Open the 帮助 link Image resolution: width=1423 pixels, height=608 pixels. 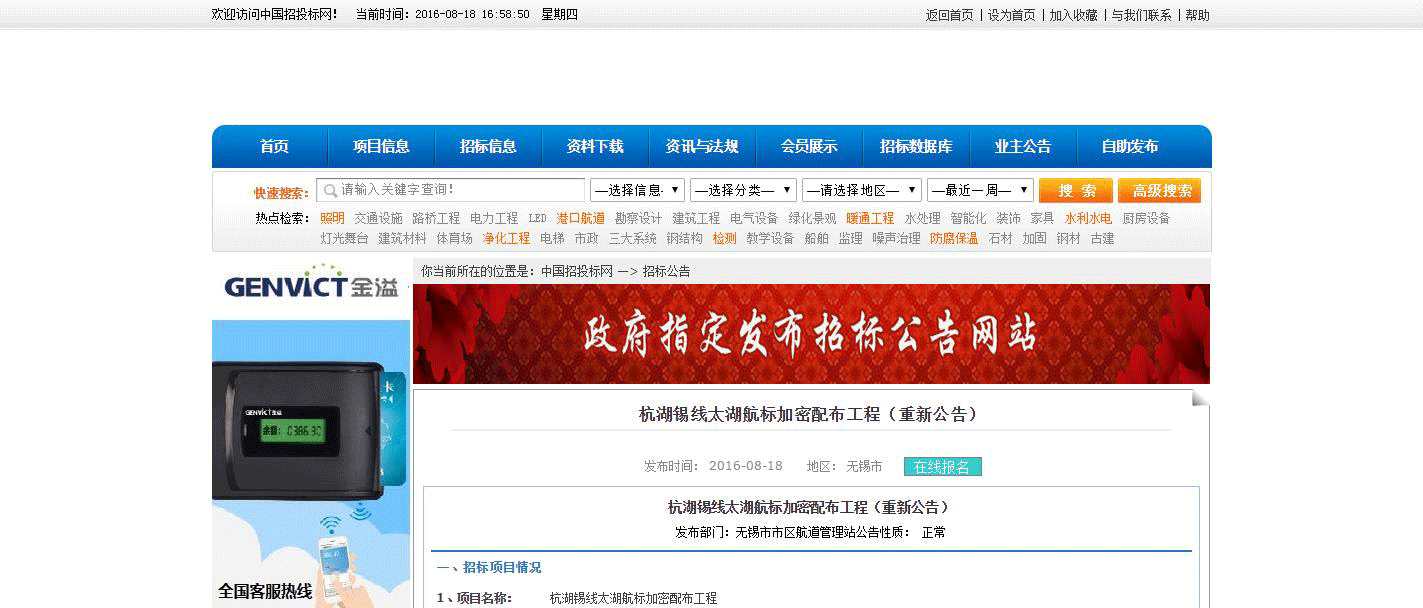pos(1197,15)
